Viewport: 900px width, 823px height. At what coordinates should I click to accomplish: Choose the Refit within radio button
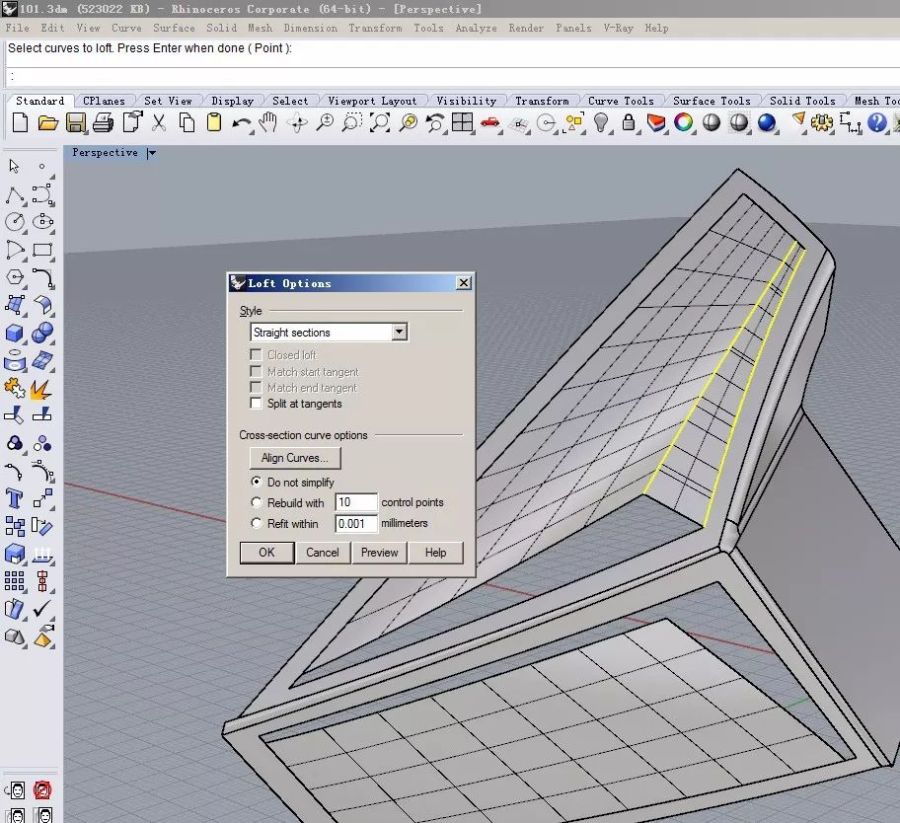257,524
